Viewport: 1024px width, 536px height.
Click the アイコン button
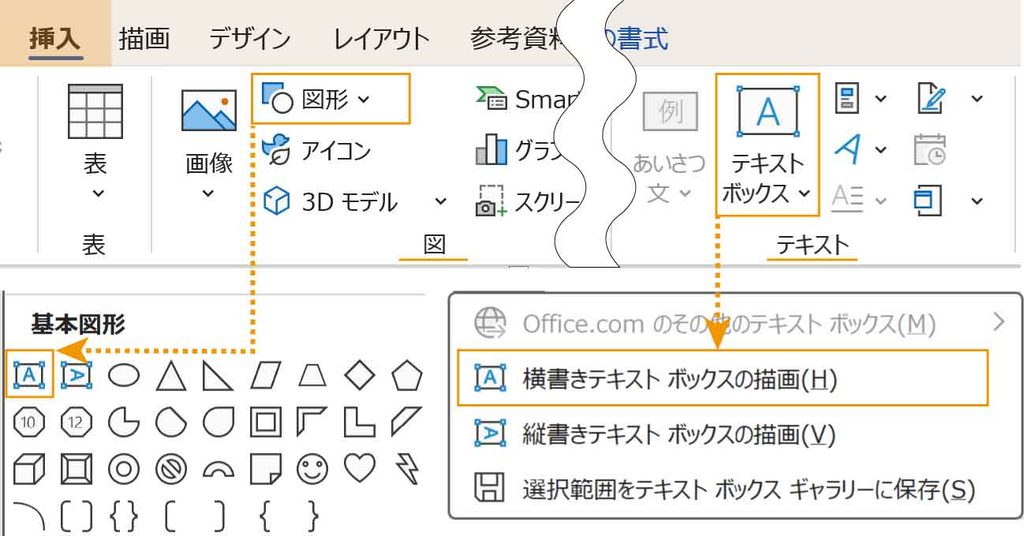pos(316,151)
